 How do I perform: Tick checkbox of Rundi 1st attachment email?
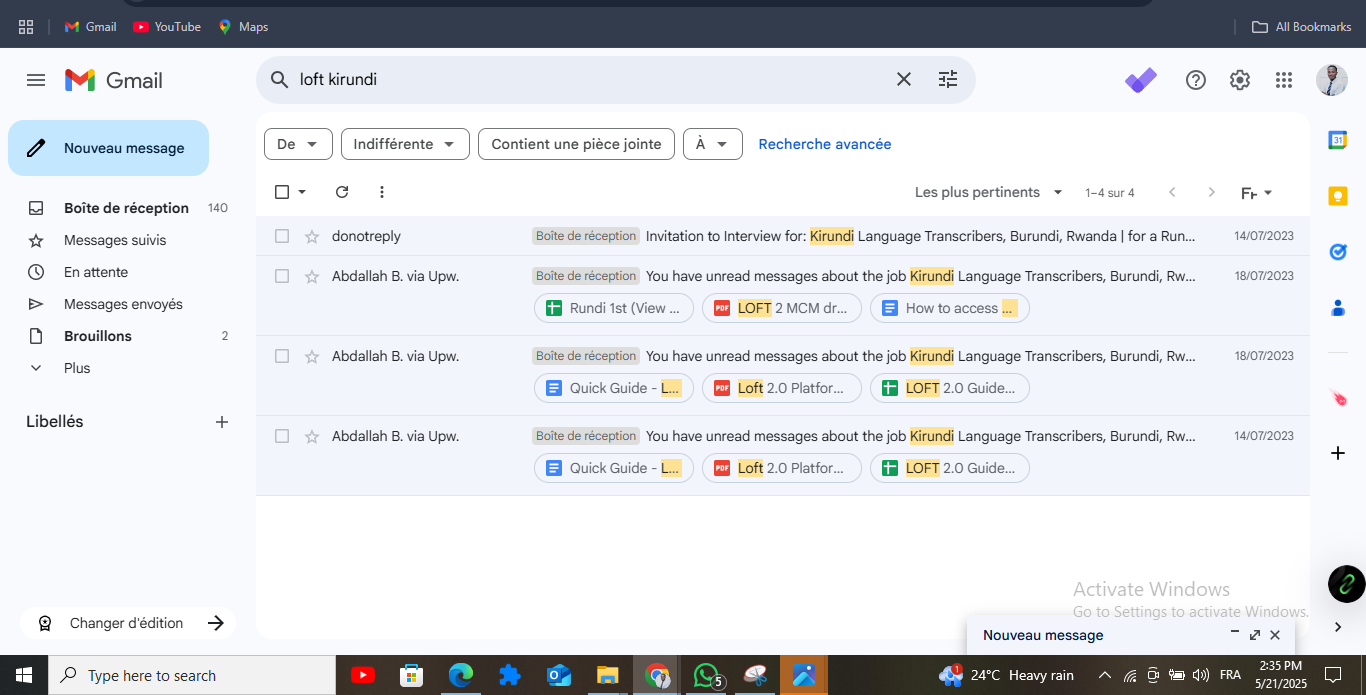coord(282,276)
